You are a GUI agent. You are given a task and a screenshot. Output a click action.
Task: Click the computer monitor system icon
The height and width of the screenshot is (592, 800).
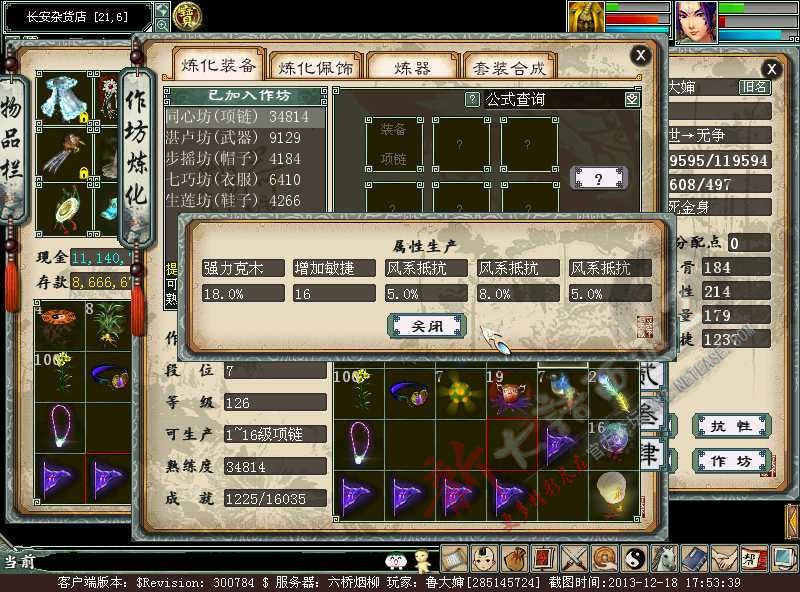click(783, 559)
